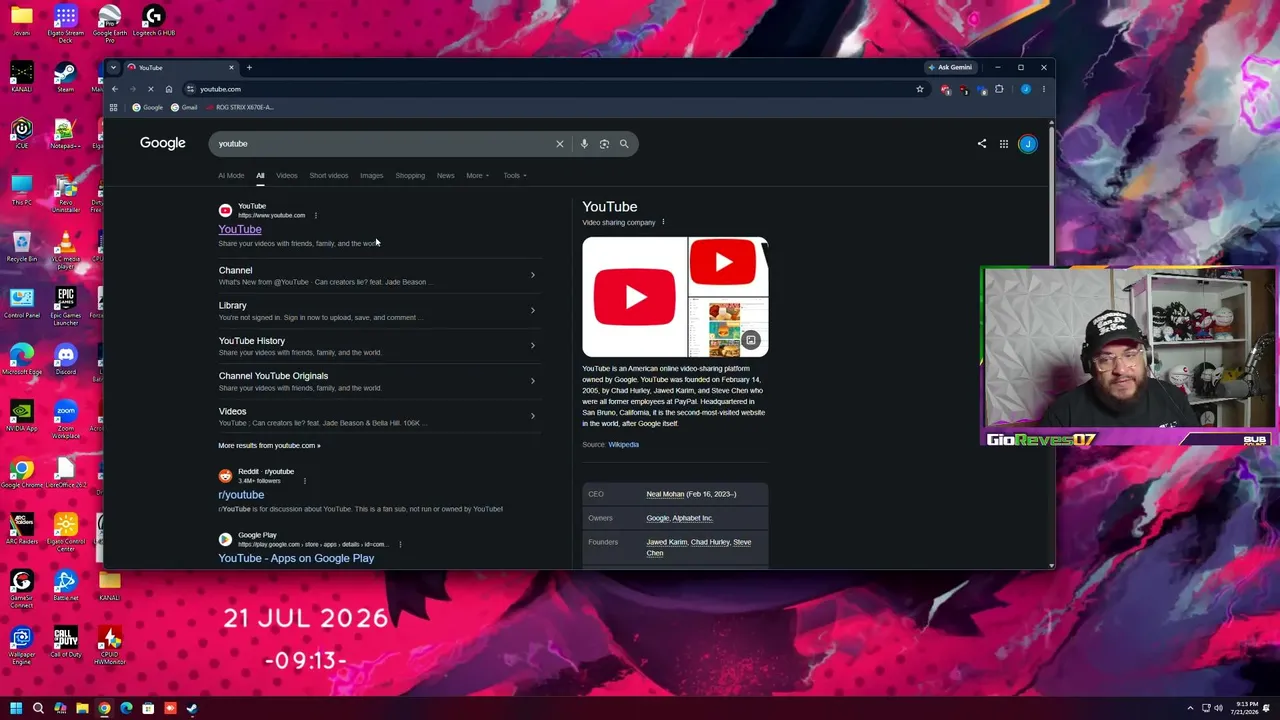
Task: Open the Chrome extensions puzzle menu
Action: pos(999,89)
